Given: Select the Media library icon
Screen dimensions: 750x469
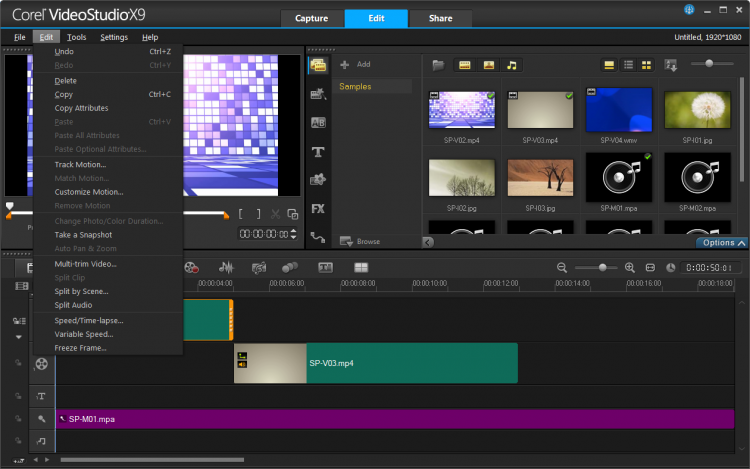Looking at the screenshot, I should [x=319, y=65].
